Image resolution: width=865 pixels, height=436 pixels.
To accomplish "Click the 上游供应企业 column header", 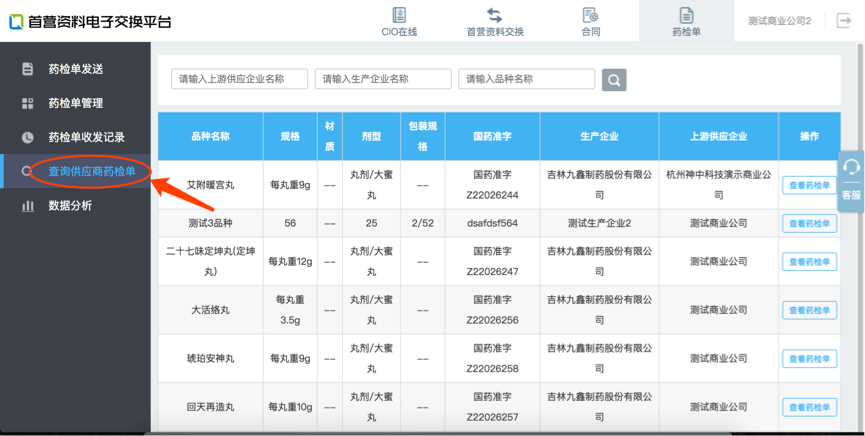I will 718,136.
